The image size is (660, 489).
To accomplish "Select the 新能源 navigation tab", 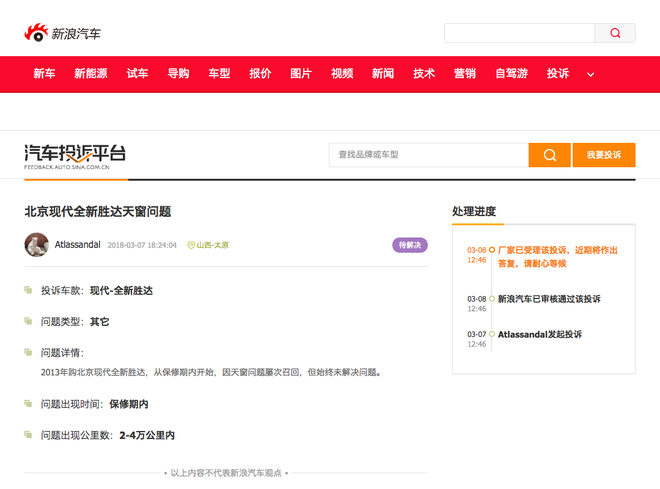I will (x=91, y=74).
